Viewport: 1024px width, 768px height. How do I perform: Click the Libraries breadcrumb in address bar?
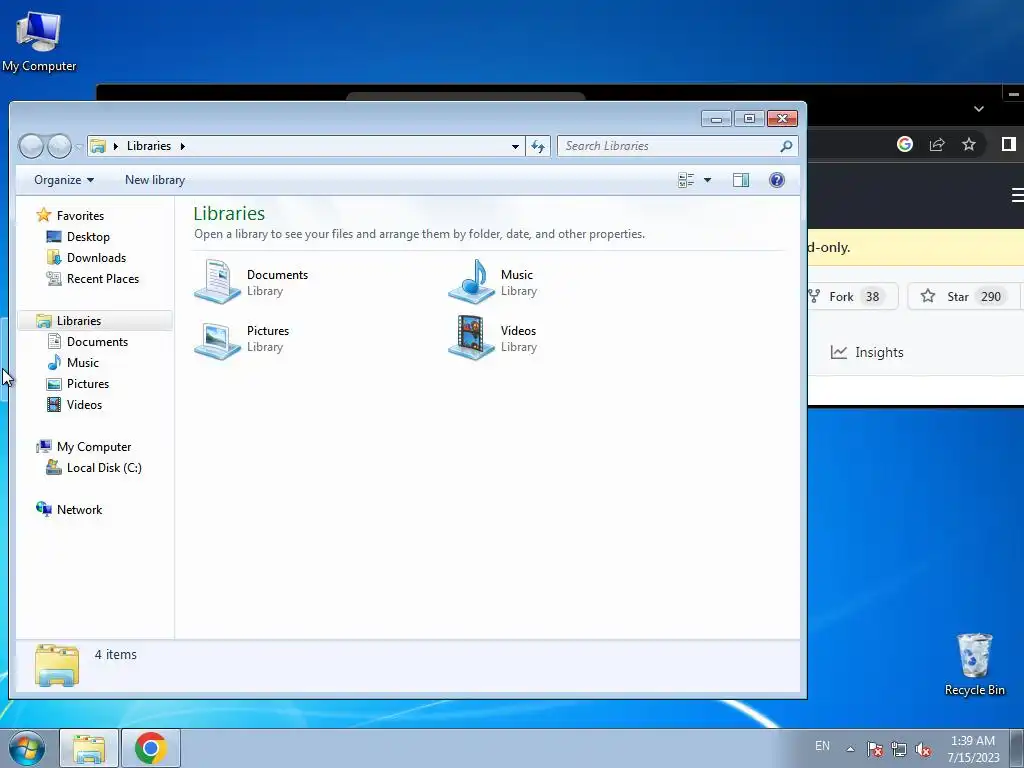[x=149, y=146]
